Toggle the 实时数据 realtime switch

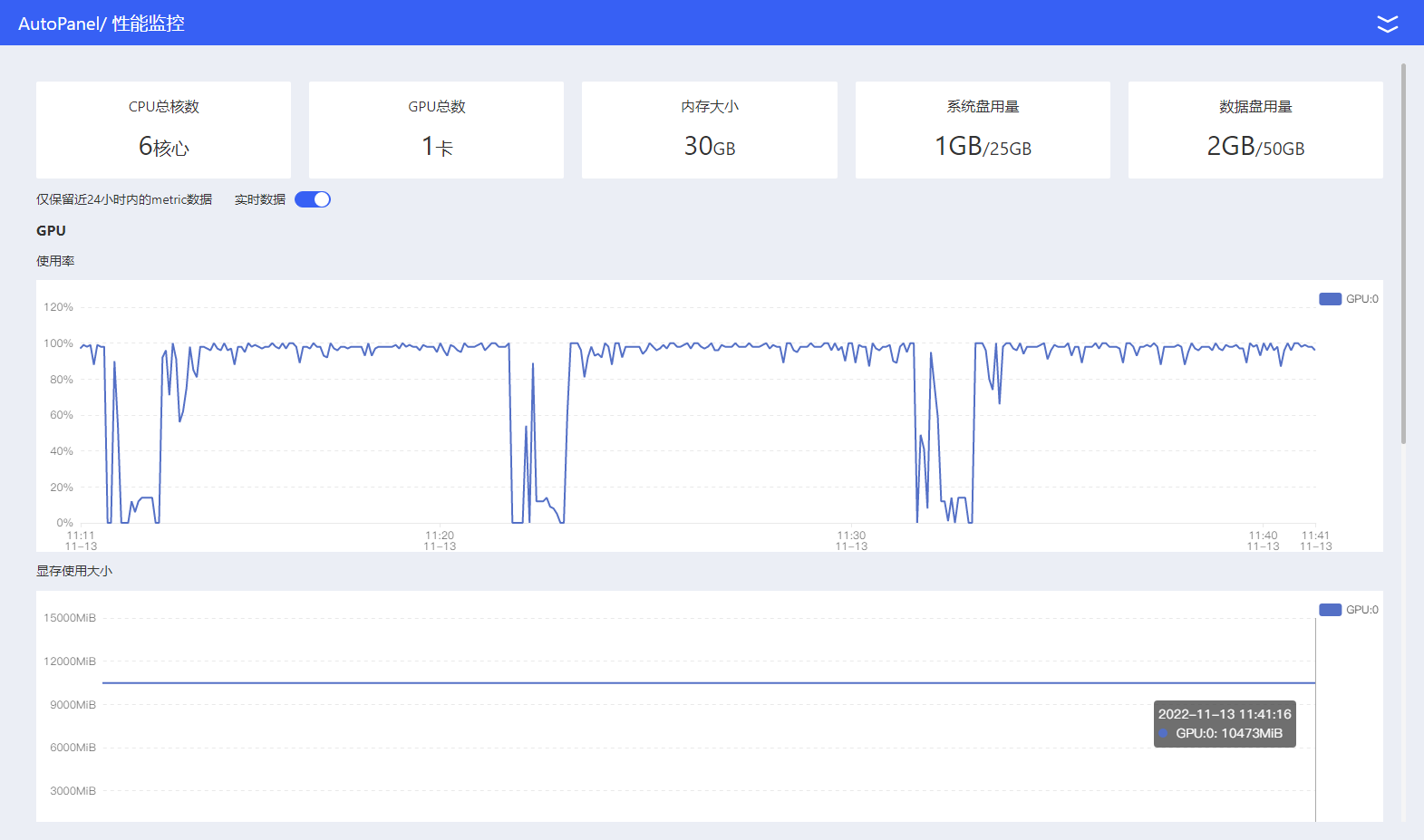pyautogui.click(x=313, y=199)
